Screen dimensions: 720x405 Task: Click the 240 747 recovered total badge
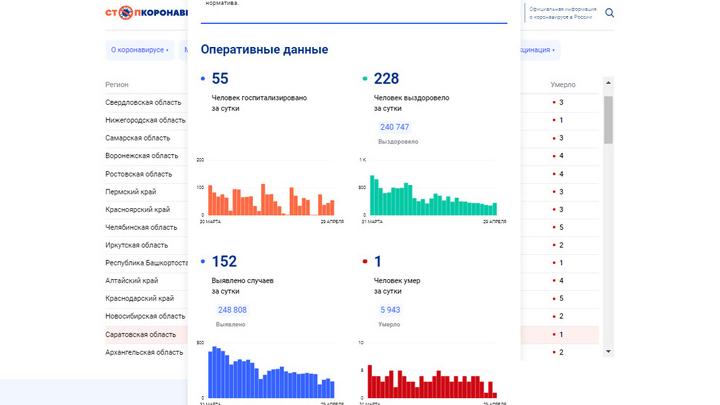394,127
